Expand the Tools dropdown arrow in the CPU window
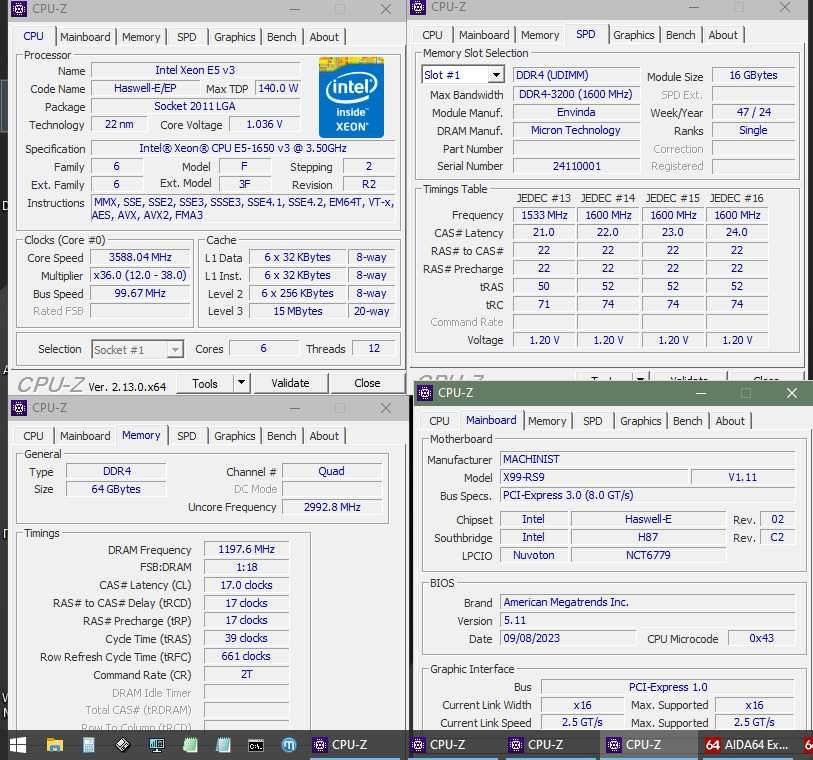 (242, 383)
